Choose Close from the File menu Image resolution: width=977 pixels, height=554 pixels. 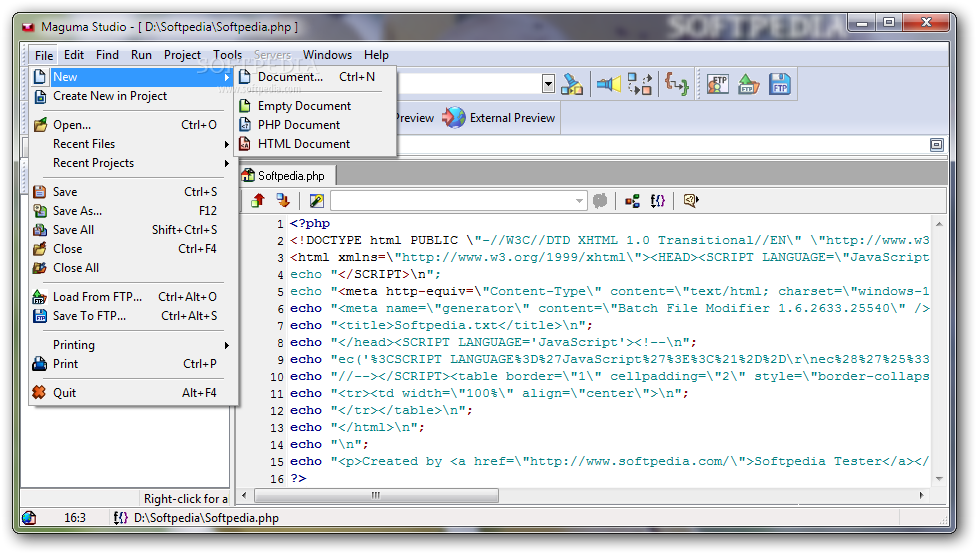[133, 249]
